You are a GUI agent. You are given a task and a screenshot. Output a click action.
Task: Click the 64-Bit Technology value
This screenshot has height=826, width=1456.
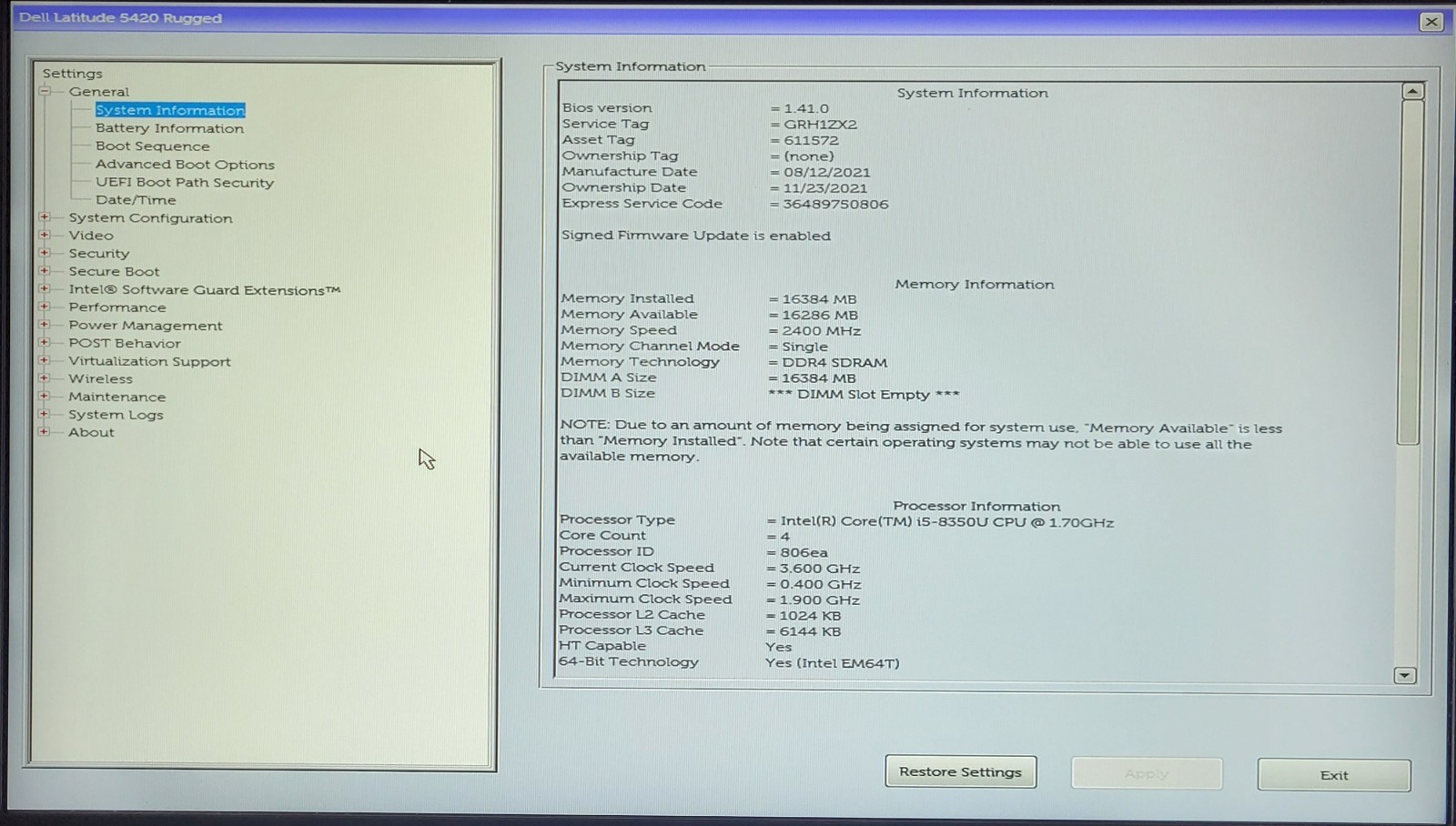(832, 663)
